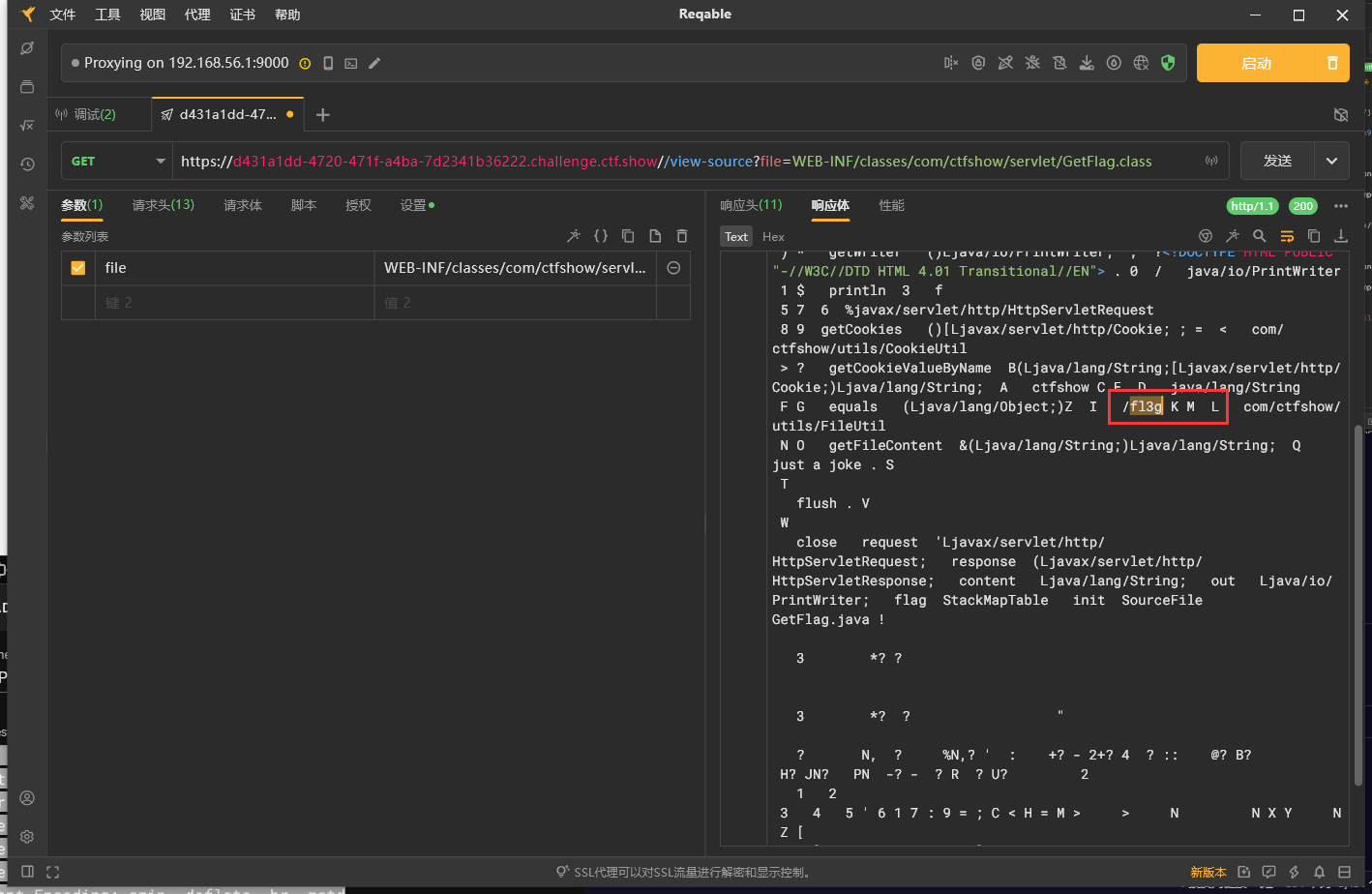Click the signal icon inside the URL bar

(x=1211, y=161)
